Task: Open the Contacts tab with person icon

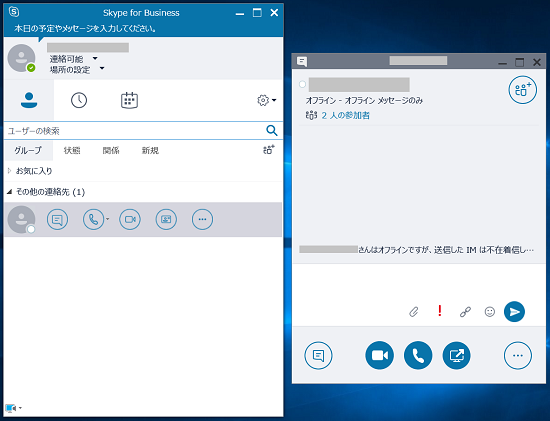Action: pos(29,100)
